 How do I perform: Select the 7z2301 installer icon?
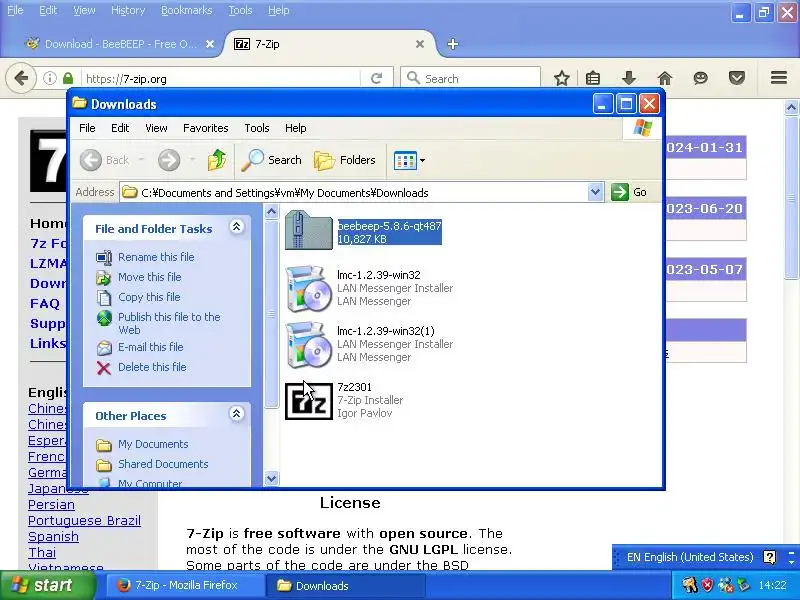coord(309,401)
